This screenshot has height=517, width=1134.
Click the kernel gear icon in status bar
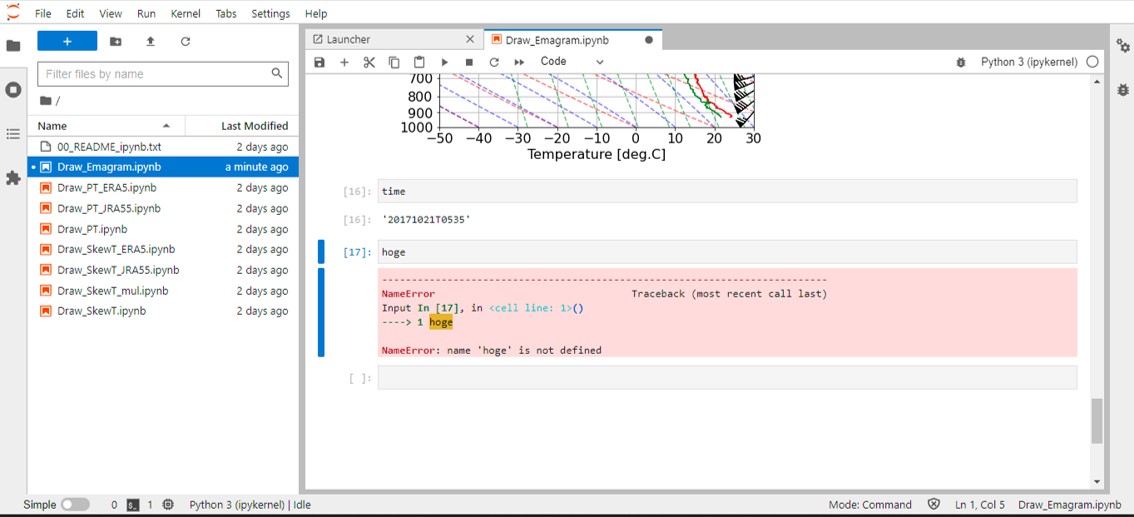point(169,505)
